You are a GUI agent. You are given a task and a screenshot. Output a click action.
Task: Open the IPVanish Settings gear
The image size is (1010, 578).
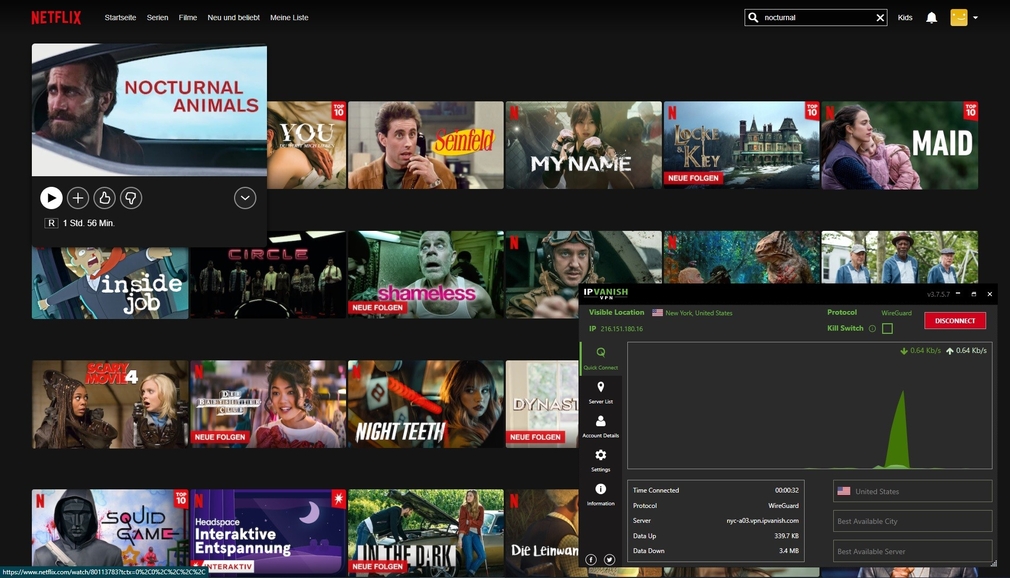(600, 460)
